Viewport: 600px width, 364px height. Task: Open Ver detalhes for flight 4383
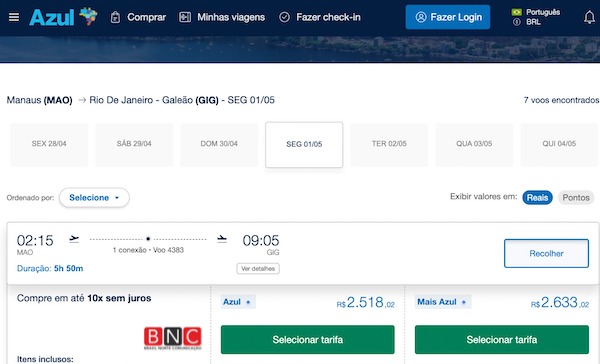point(258,269)
